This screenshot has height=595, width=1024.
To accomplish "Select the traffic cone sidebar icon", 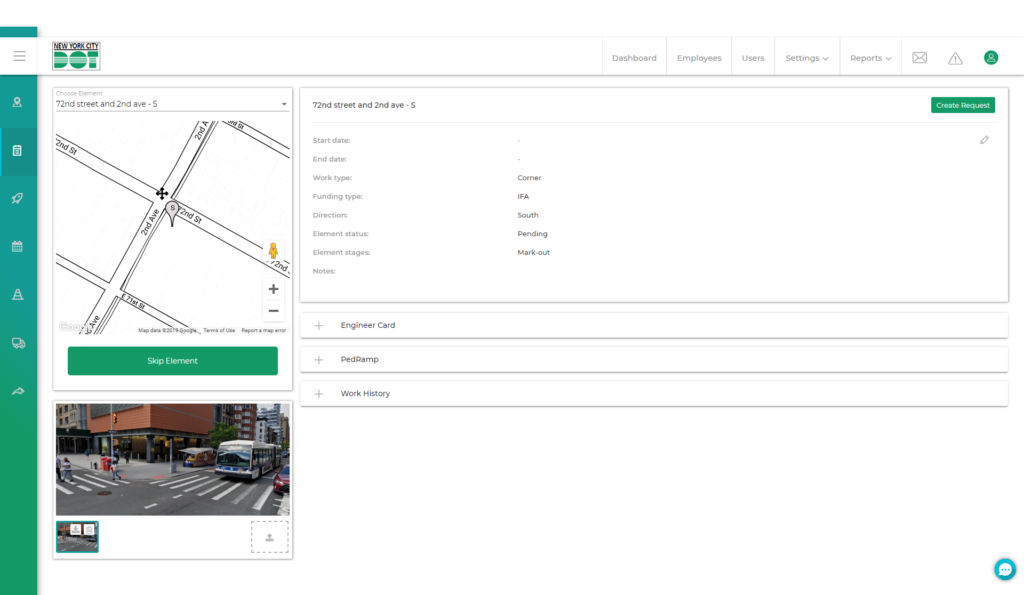I will point(18,294).
